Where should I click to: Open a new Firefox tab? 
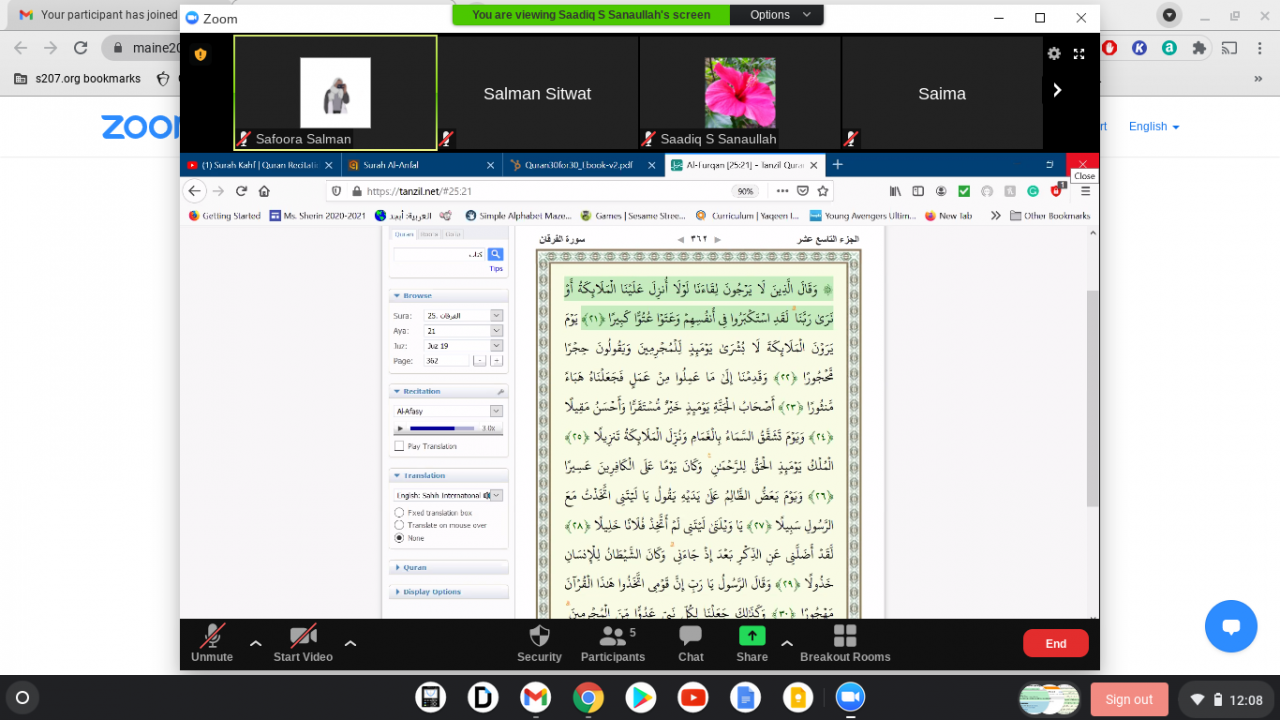838,165
